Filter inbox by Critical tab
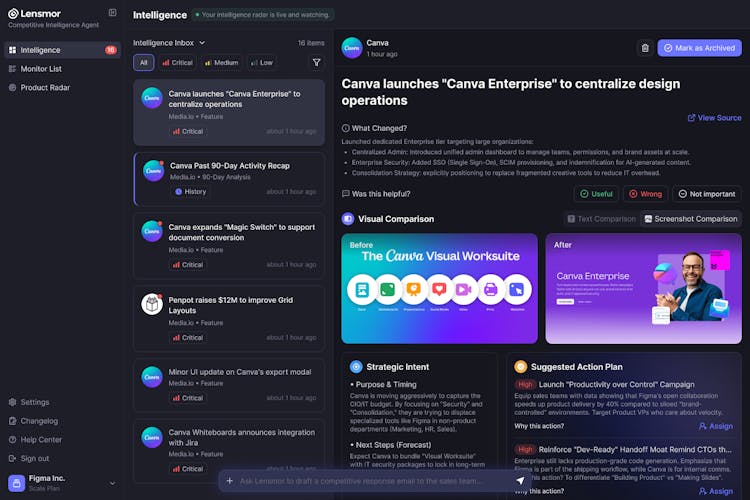 177,62
